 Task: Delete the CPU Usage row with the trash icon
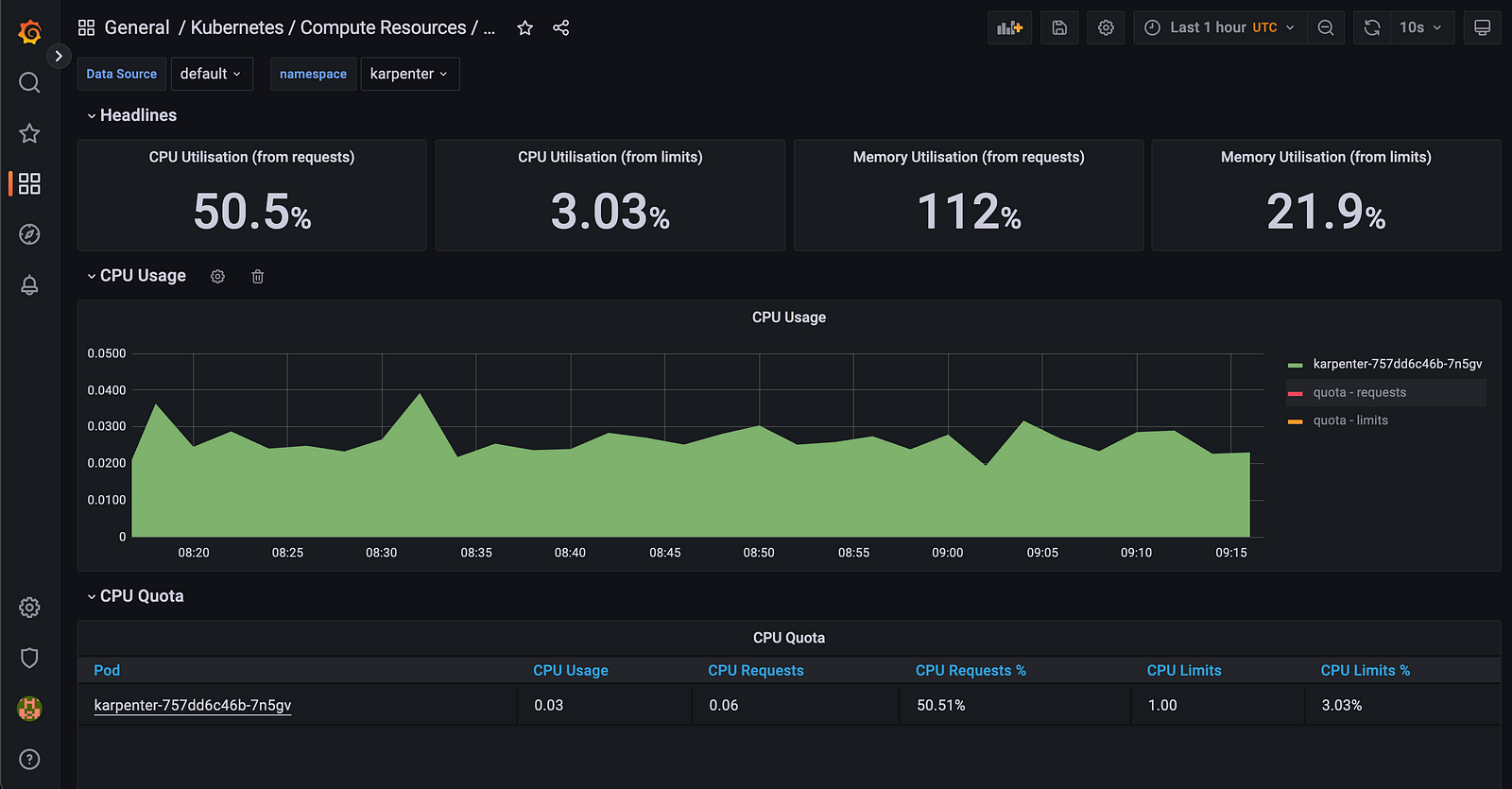[257, 276]
